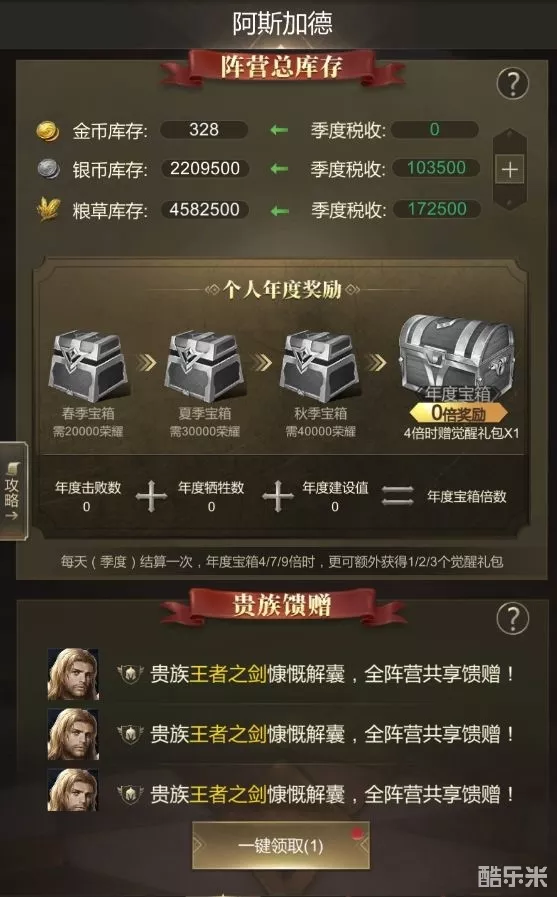Select third 王者之剑 gift entry avatar

click(73, 791)
